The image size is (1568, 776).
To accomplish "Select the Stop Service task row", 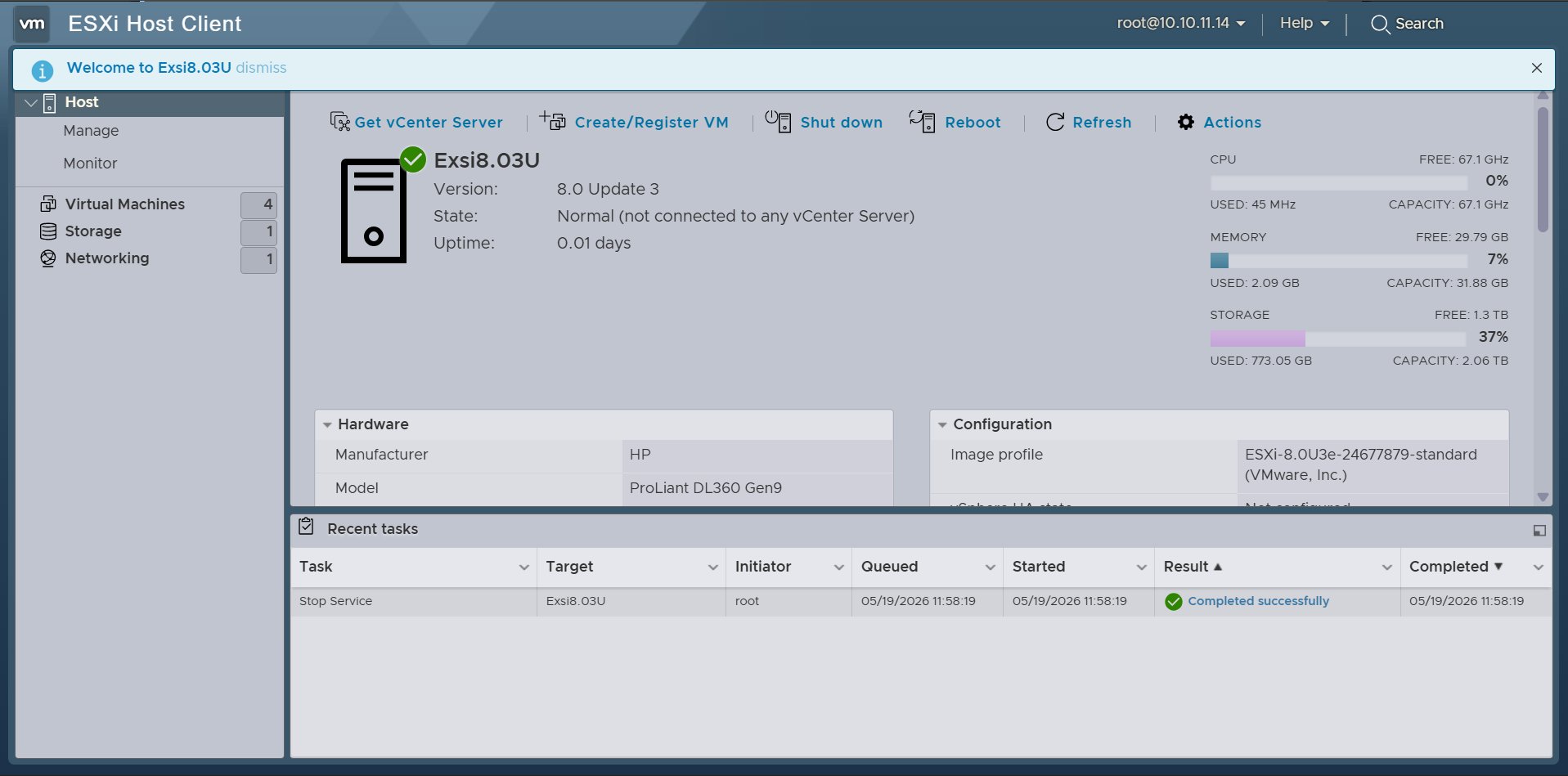I will pos(921,601).
